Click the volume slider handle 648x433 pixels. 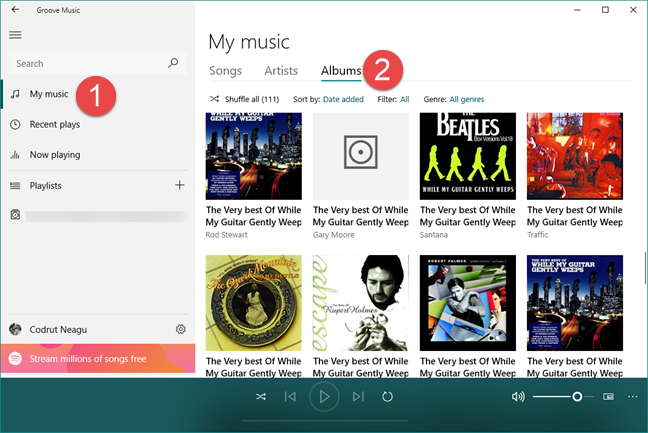tap(577, 397)
